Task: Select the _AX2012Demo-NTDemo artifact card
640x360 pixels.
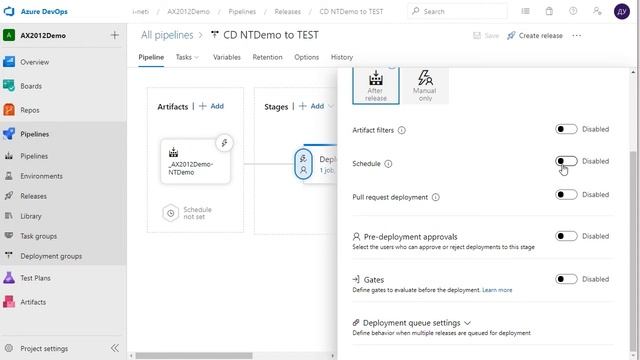Action: [x=195, y=162]
